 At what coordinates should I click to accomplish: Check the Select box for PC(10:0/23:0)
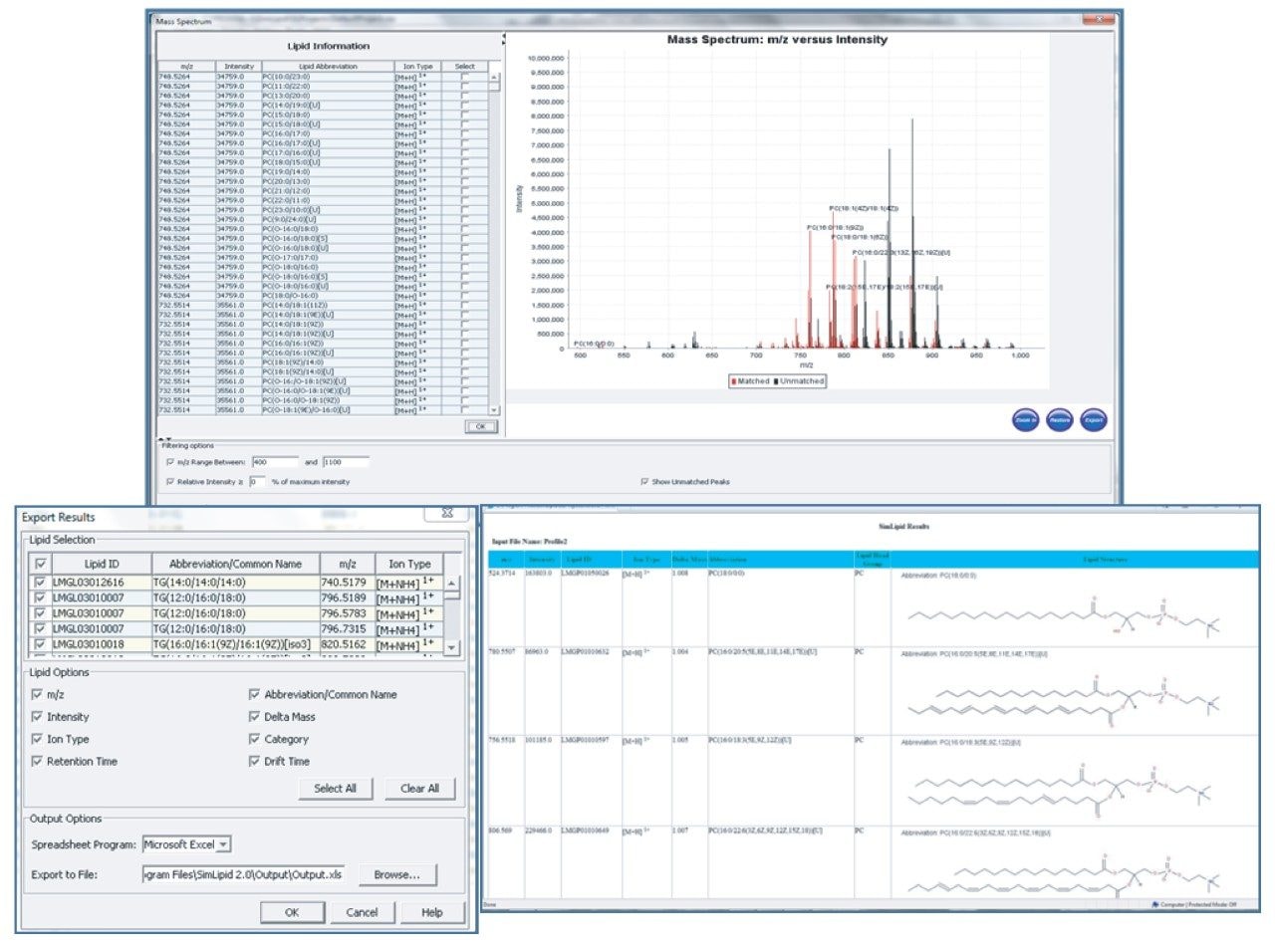coord(465,77)
